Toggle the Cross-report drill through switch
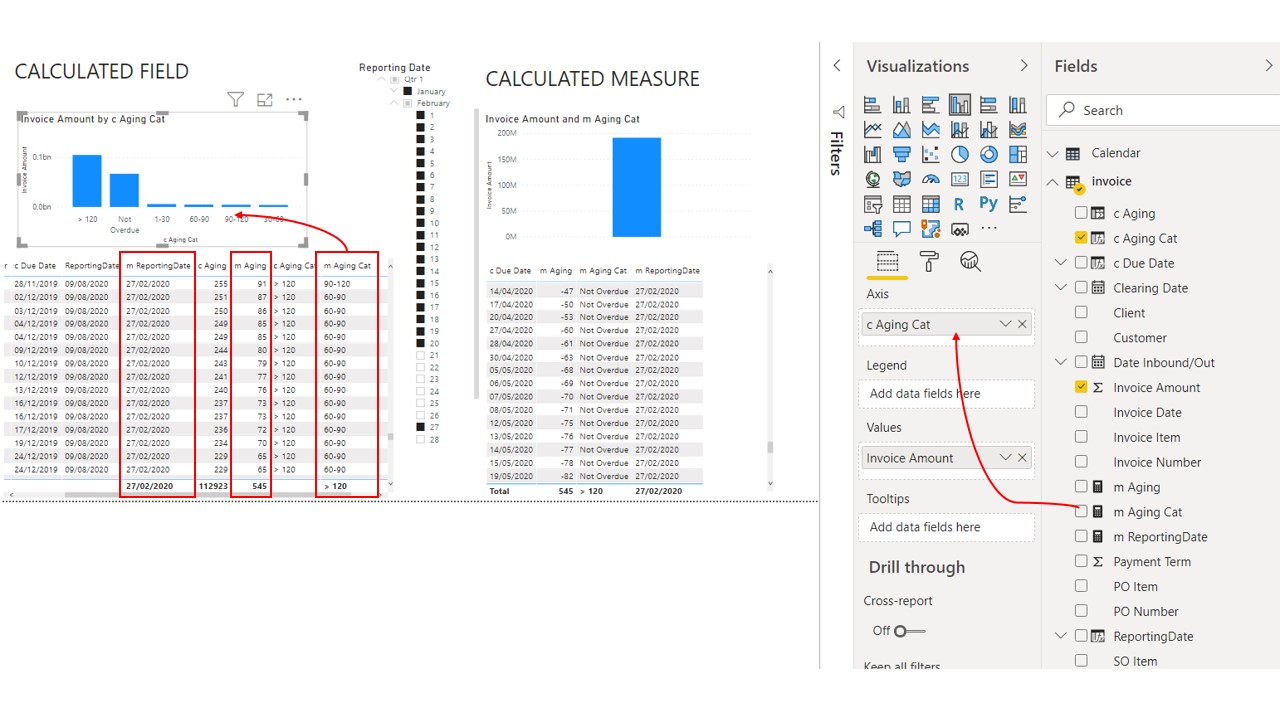This screenshot has width=1280, height=720. 910,631
